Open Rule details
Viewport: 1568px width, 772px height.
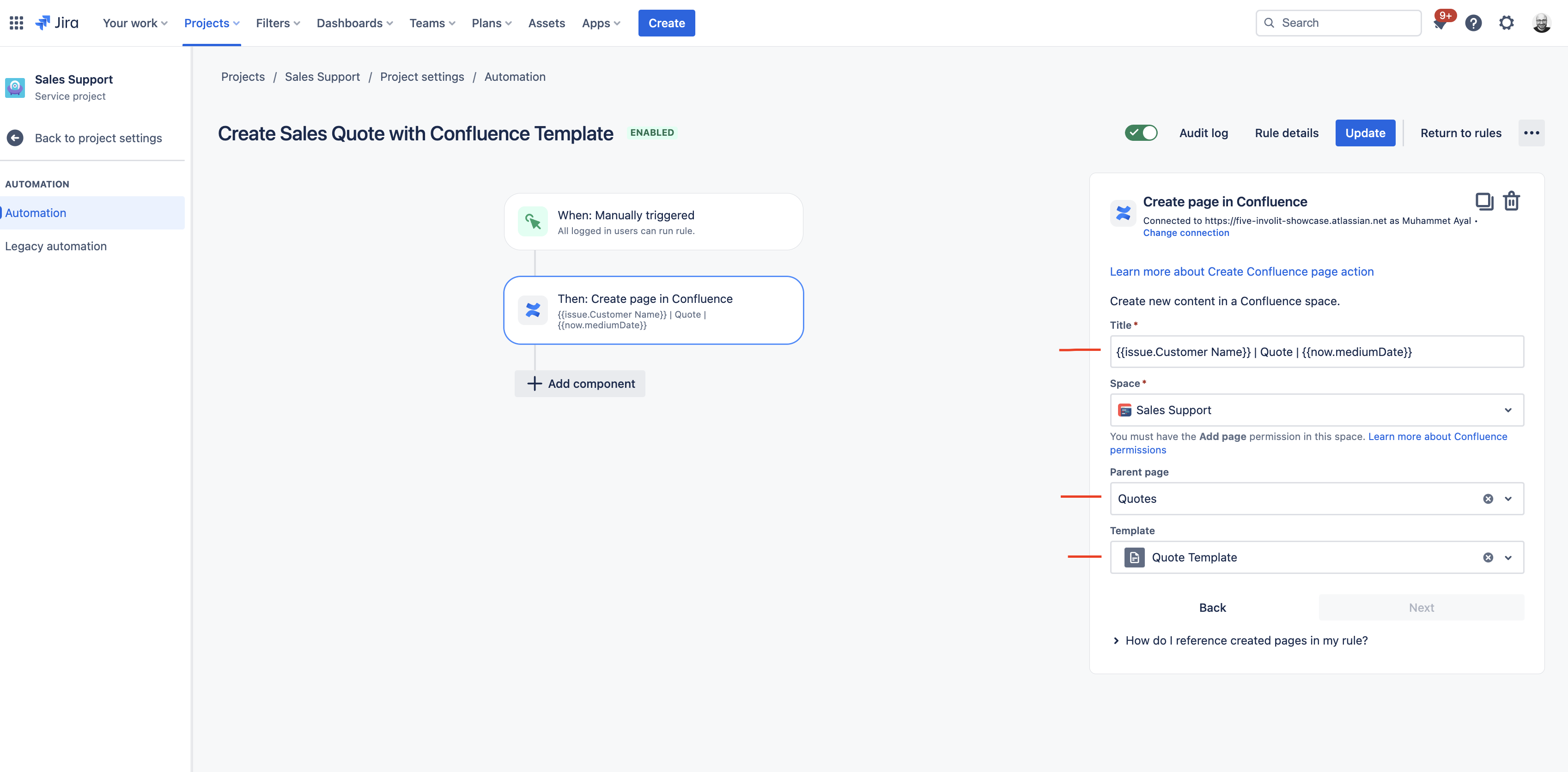1286,133
